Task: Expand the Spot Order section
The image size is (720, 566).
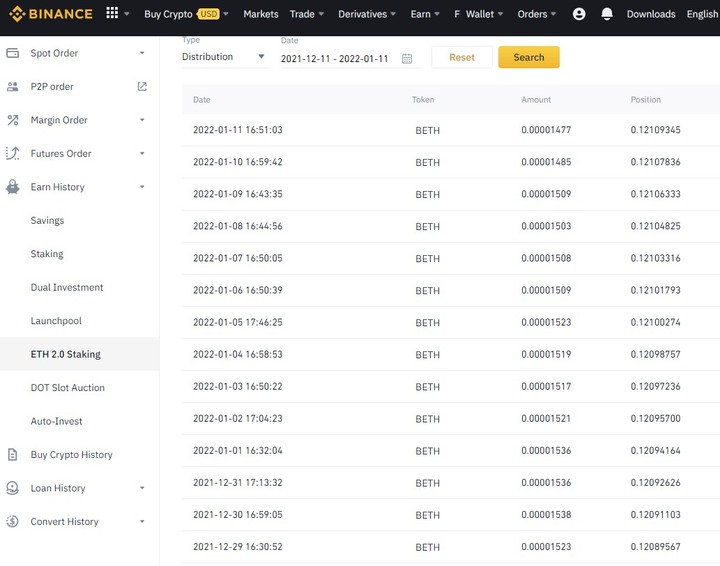Action: 142,53
